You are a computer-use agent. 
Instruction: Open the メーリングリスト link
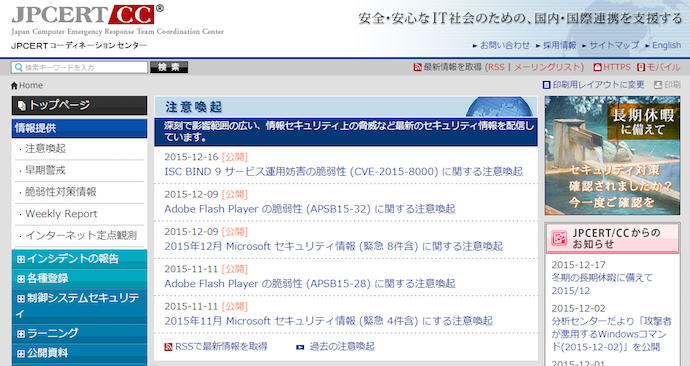pyautogui.click(x=547, y=67)
